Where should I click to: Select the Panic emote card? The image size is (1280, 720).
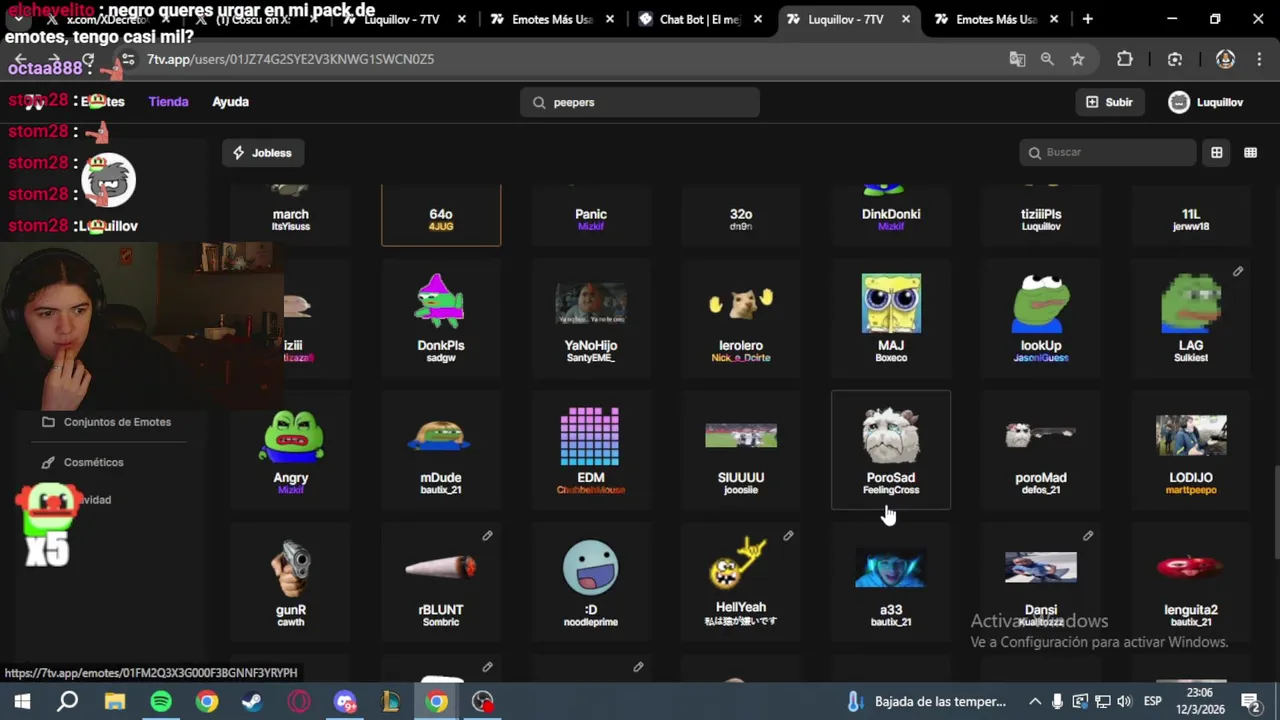[591, 215]
